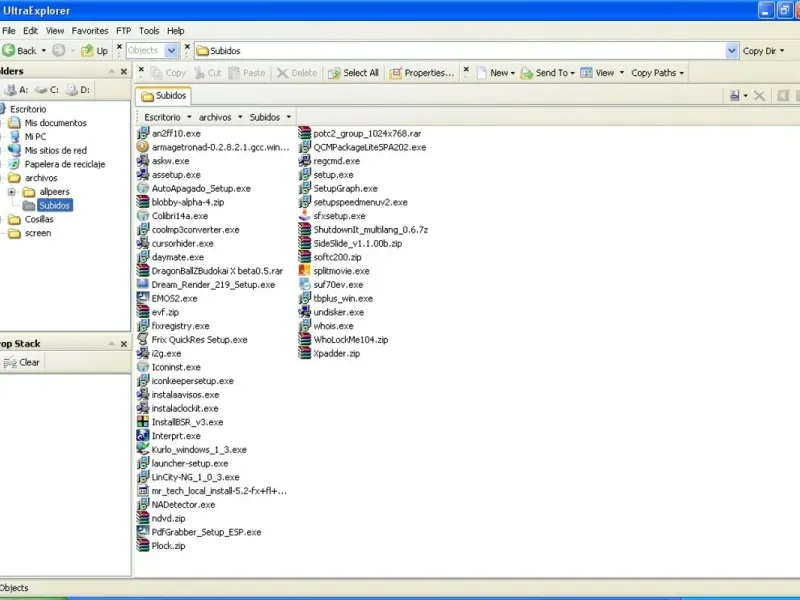The image size is (800, 600).
Task: Select sfxsetup.exe file icon
Action: [x=305, y=216]
